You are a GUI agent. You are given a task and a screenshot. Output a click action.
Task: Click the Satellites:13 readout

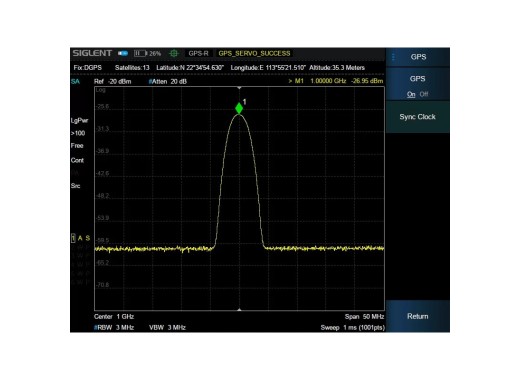click(x=132, y=68)
